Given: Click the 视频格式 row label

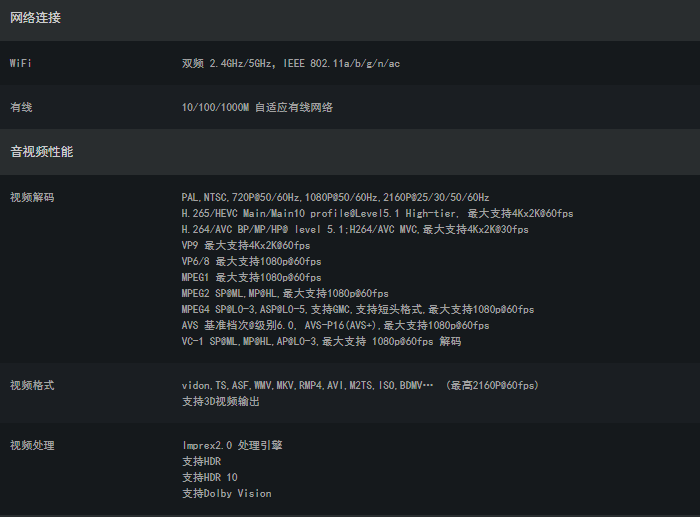Looking at the screenshot, I should coord(32,385).
